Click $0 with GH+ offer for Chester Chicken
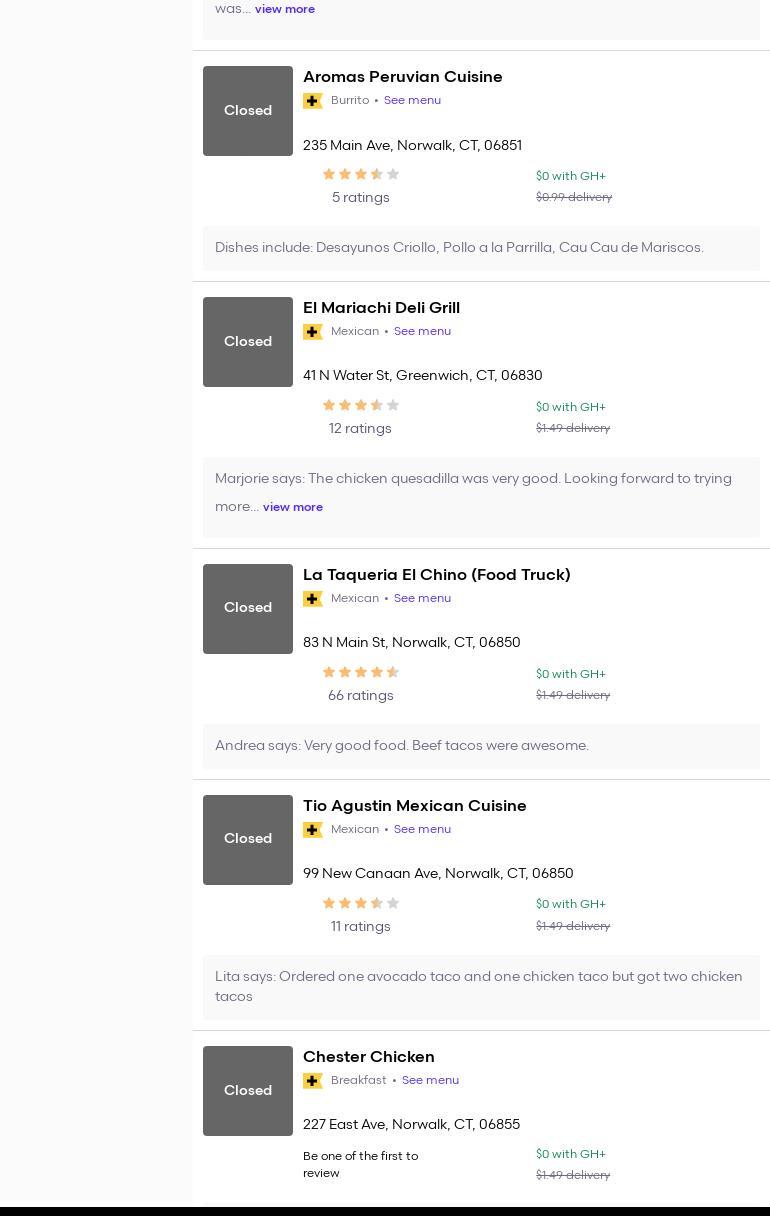 pyautogui.click(x=571, y=1154)
